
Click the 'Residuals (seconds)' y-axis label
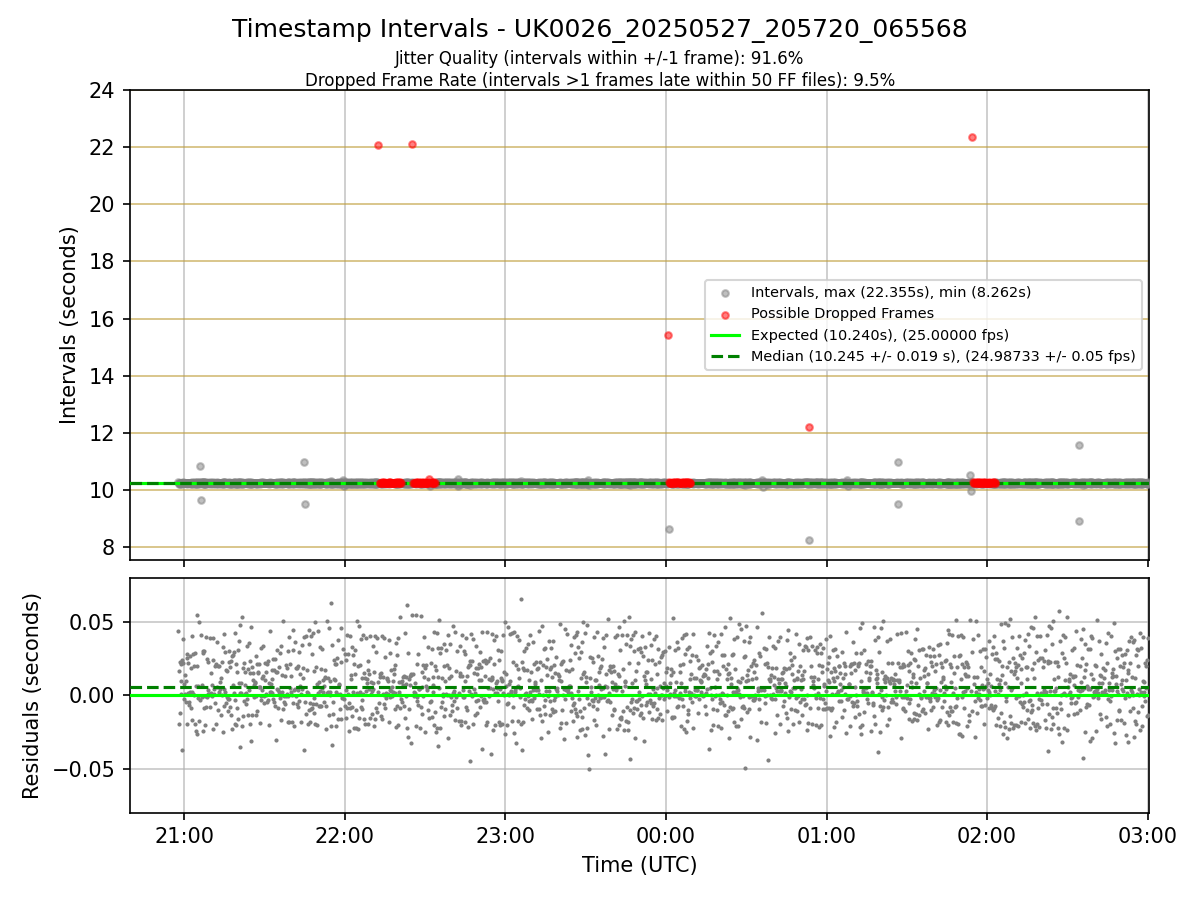pyautogui.click(x=31, y=696)
